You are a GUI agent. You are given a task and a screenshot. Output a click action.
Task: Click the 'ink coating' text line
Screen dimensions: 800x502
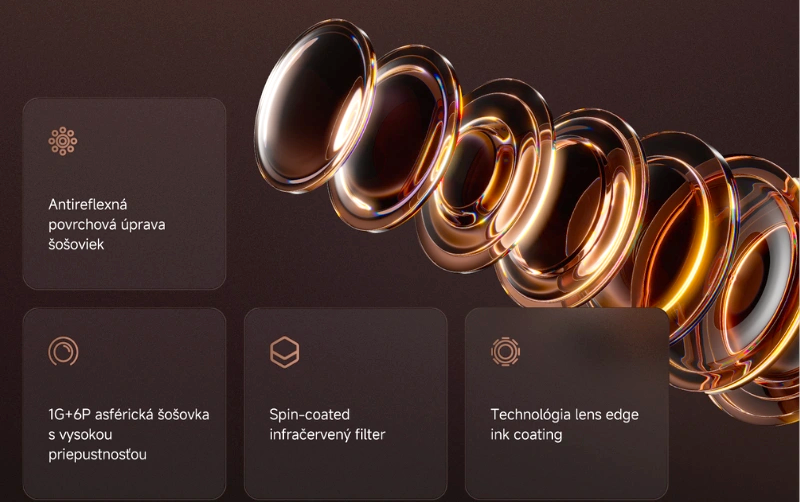pyautogui.click(x=526, y=435)
